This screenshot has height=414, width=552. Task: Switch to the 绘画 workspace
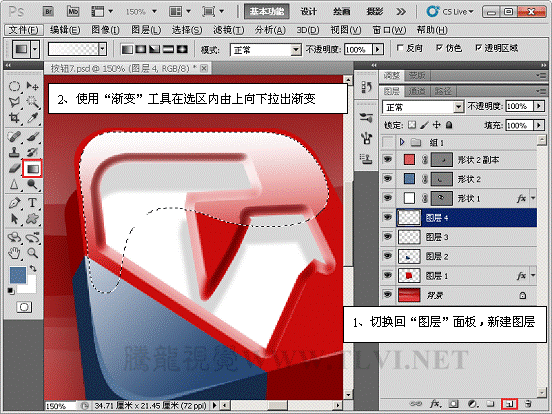(341, 12)
